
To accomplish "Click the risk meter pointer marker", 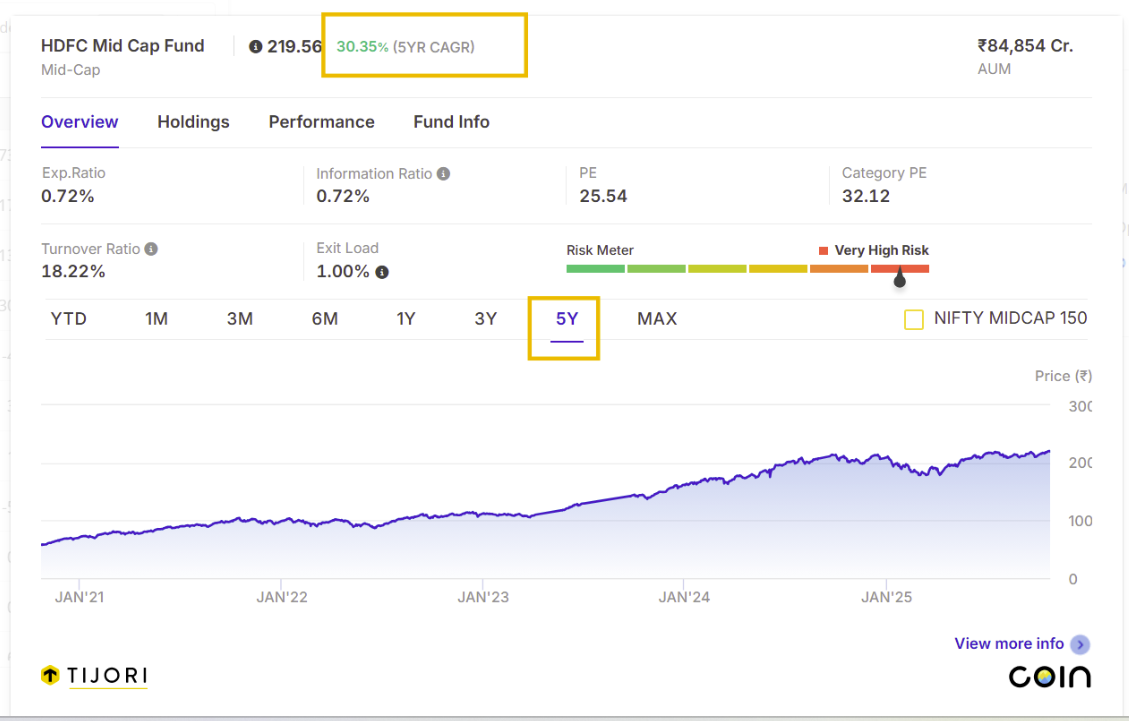I will (899, 280).
